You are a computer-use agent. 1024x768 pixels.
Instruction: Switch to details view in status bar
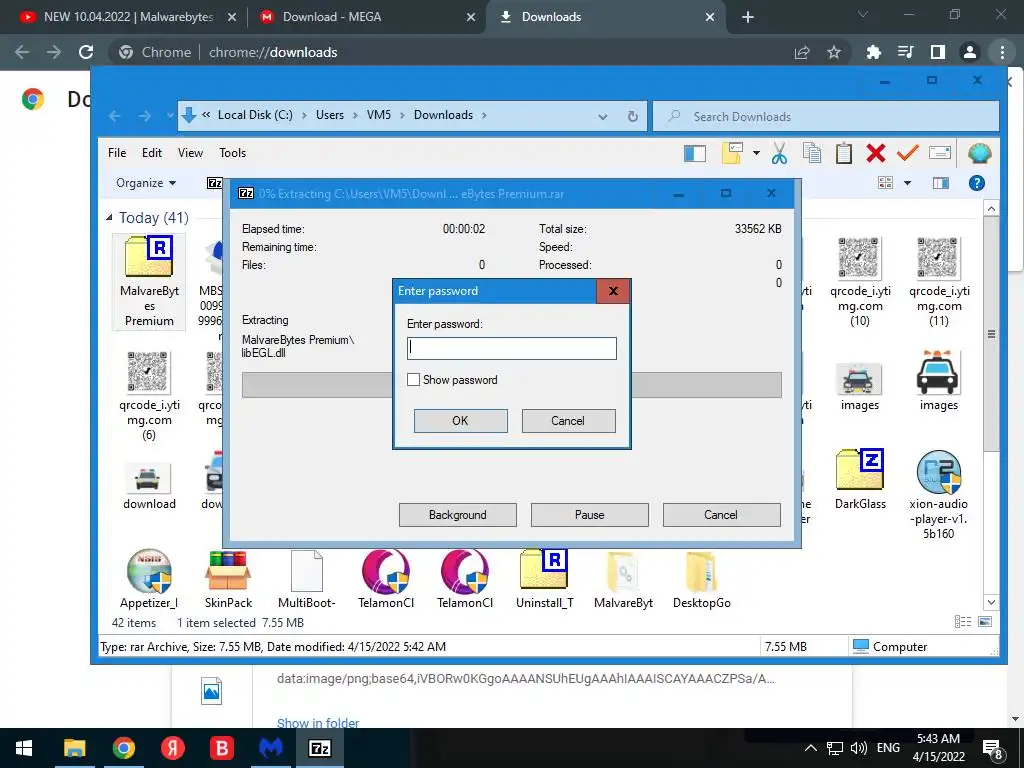[x=963, y=622]
